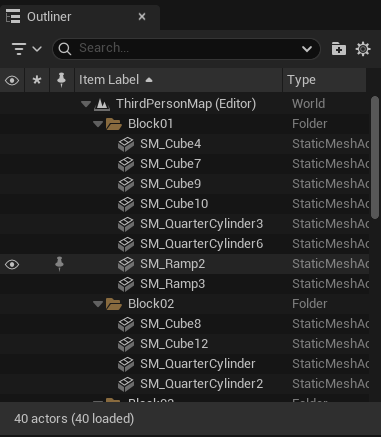Click the SM_Cube4 static mesh icon
Image resolution: width=381 pixels, height=437 pixels.
pos(126,144)
